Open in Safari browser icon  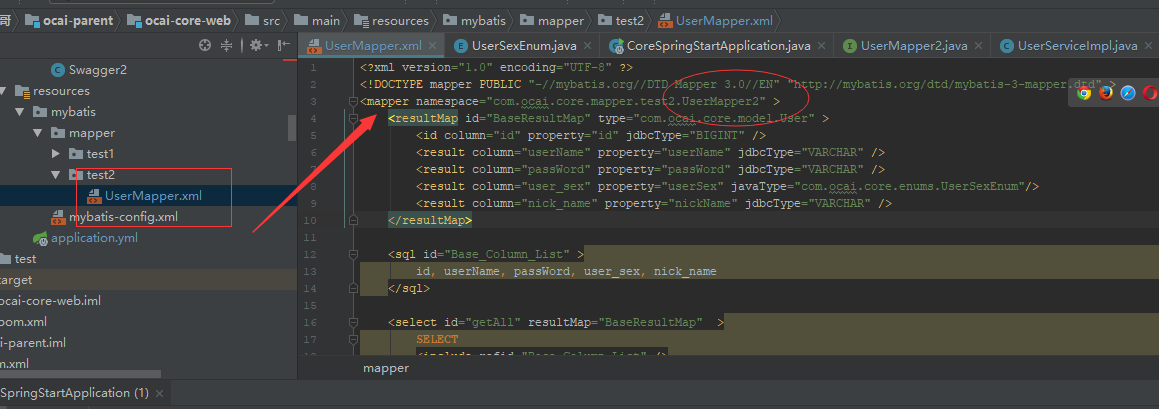point(1128,92)
